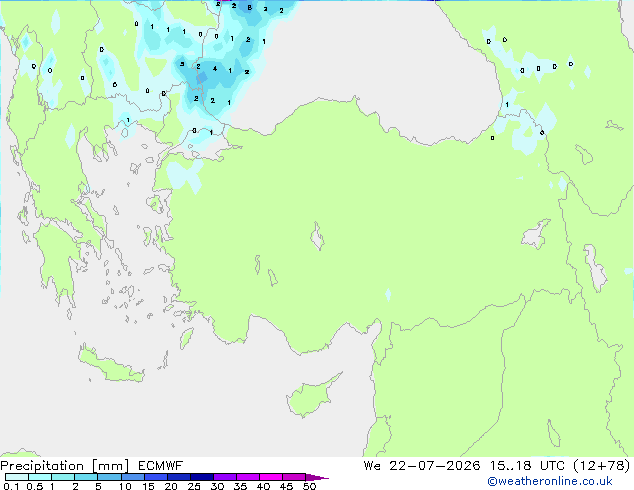The width and height of the screenshot is (634, 490).
Task: Select the '22-07-2026' date text
Action: [435, 466]
